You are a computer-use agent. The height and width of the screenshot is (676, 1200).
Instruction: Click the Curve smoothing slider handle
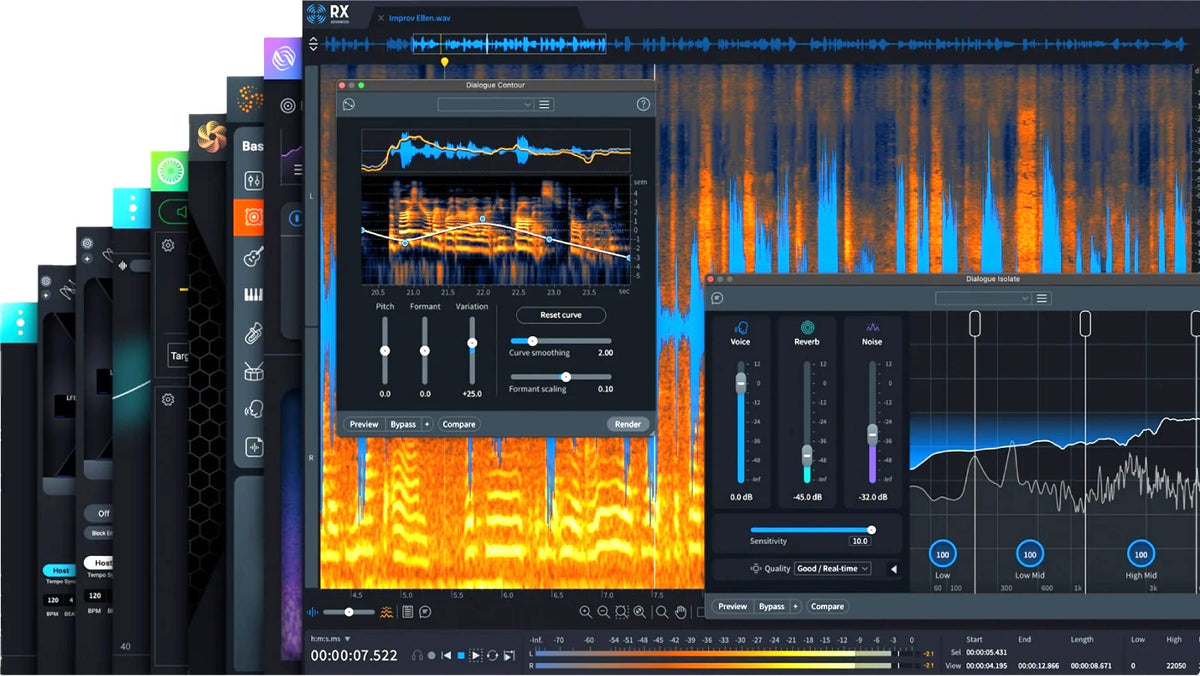point(532,341)
